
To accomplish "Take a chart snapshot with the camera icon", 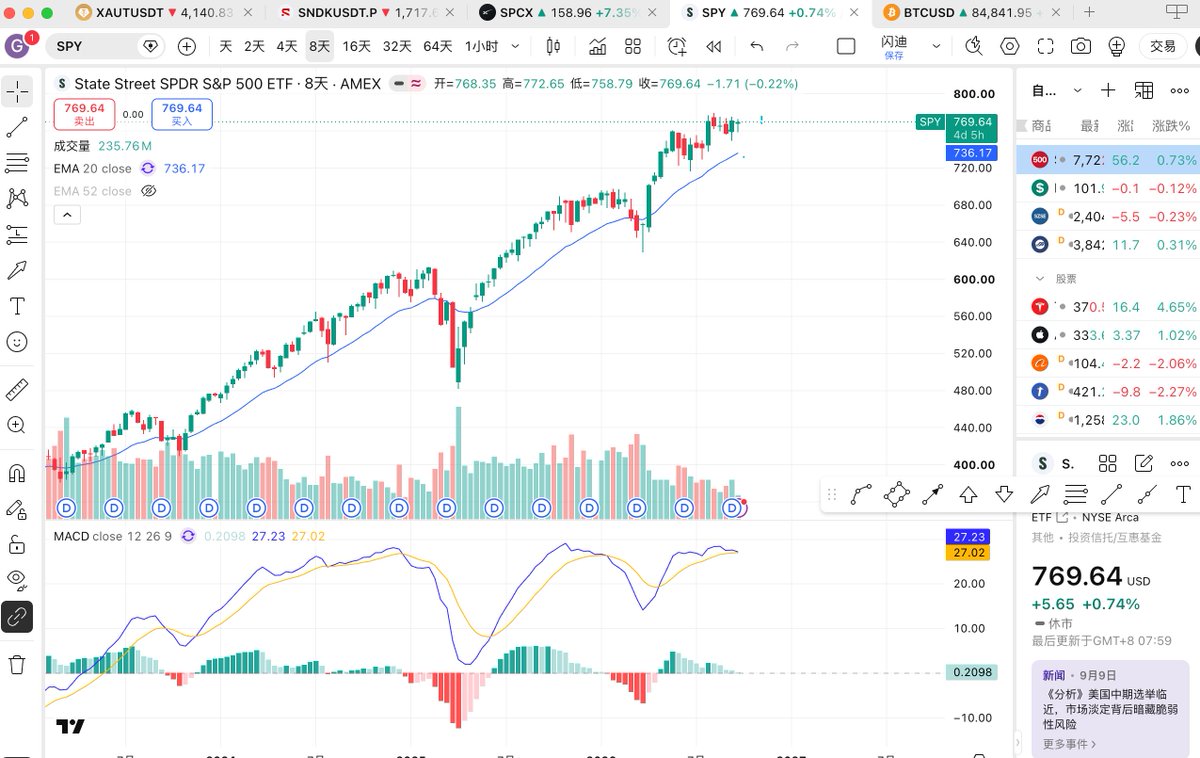I will pyautogui.click(x=1081, y=47).
